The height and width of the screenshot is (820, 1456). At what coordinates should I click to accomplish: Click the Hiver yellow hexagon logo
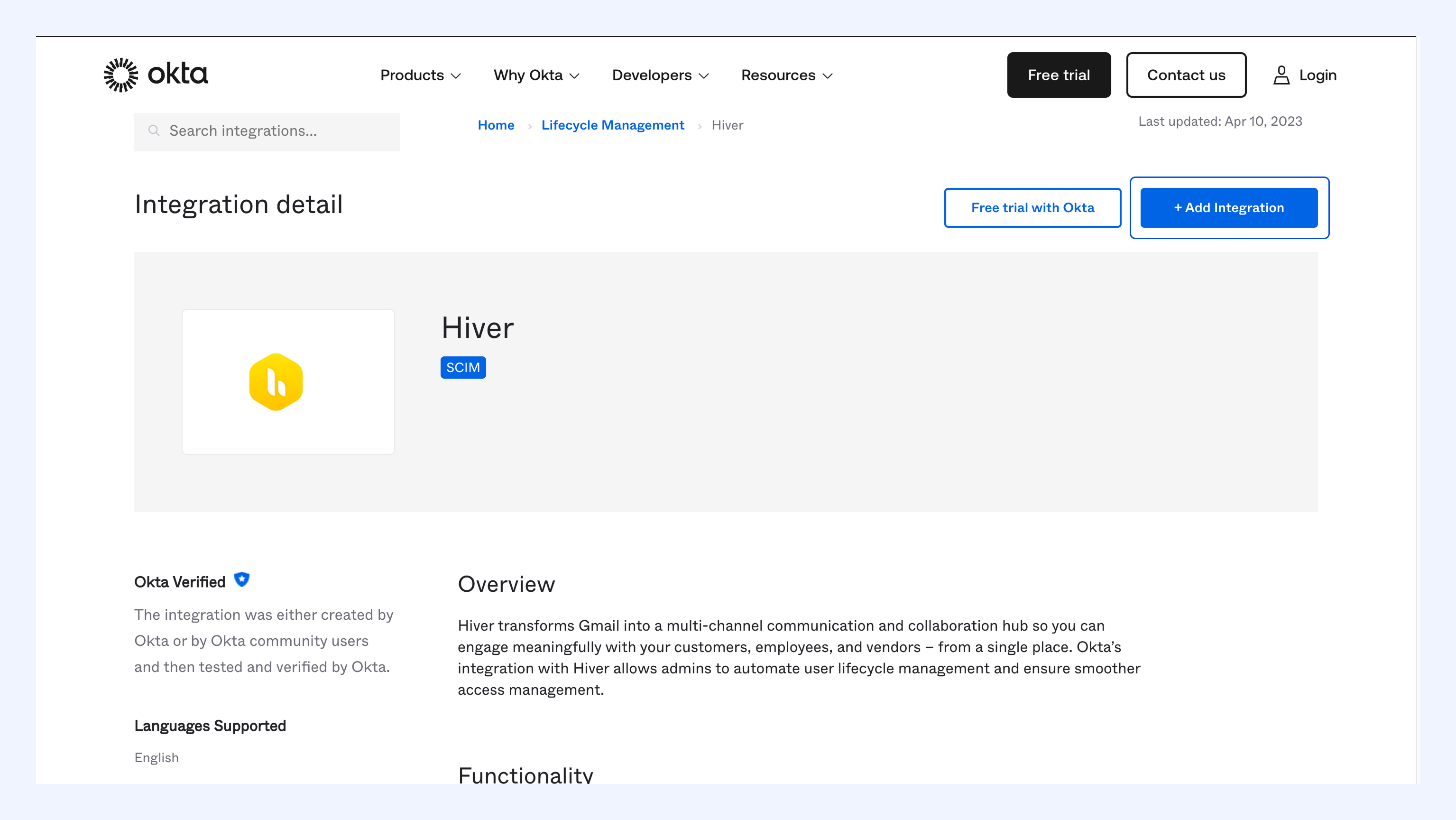276,382
